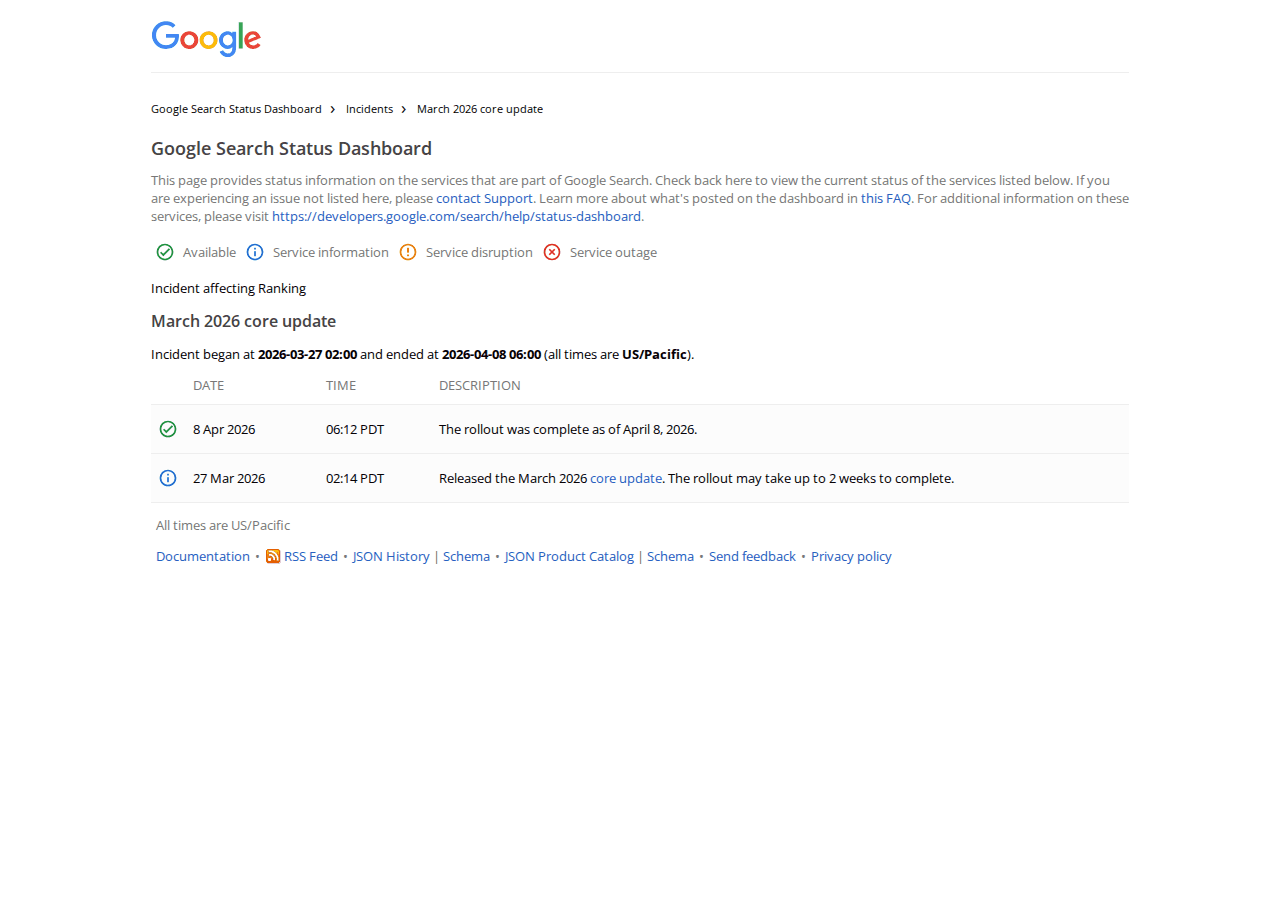Image resolution: width=1280 pixels, height=900 pixels.
Task: Click the orange Service disruption legend icon
Action: [x=408, y=252]
